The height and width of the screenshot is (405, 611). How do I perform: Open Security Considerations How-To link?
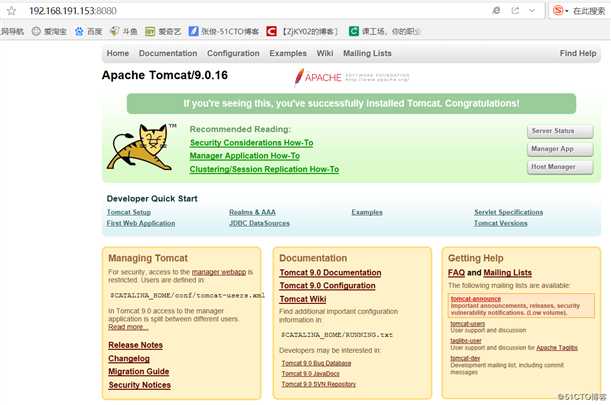pos(251,143)
